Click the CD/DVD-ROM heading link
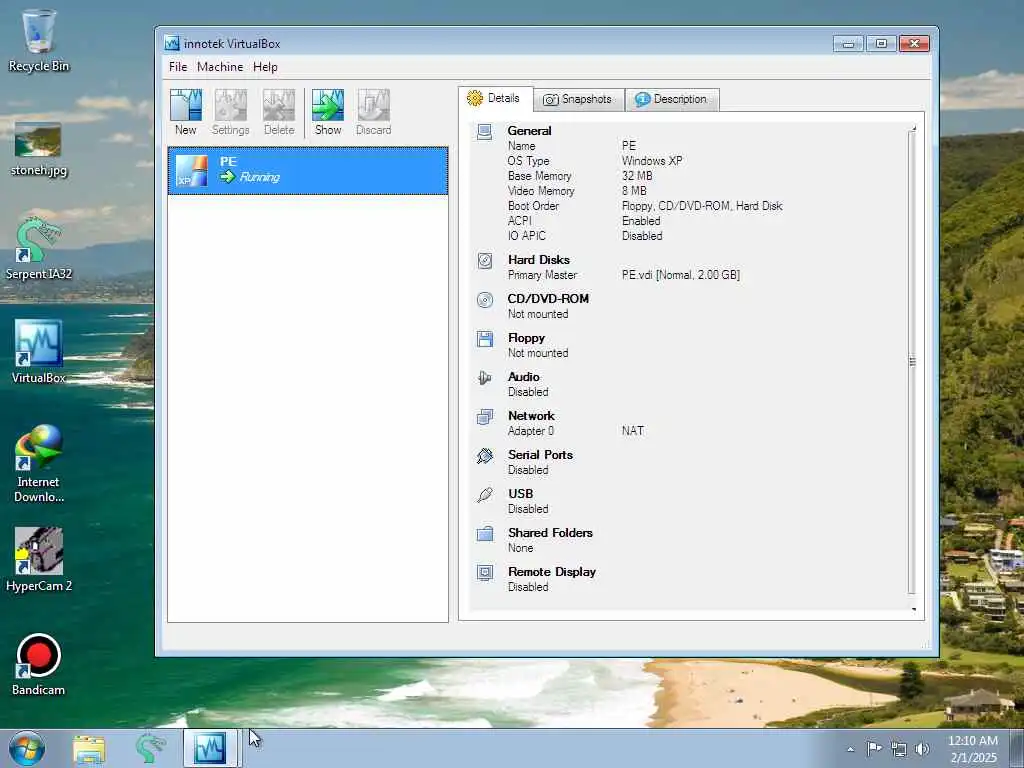The width and height of the screenshot is (1024, 768). 548,298
